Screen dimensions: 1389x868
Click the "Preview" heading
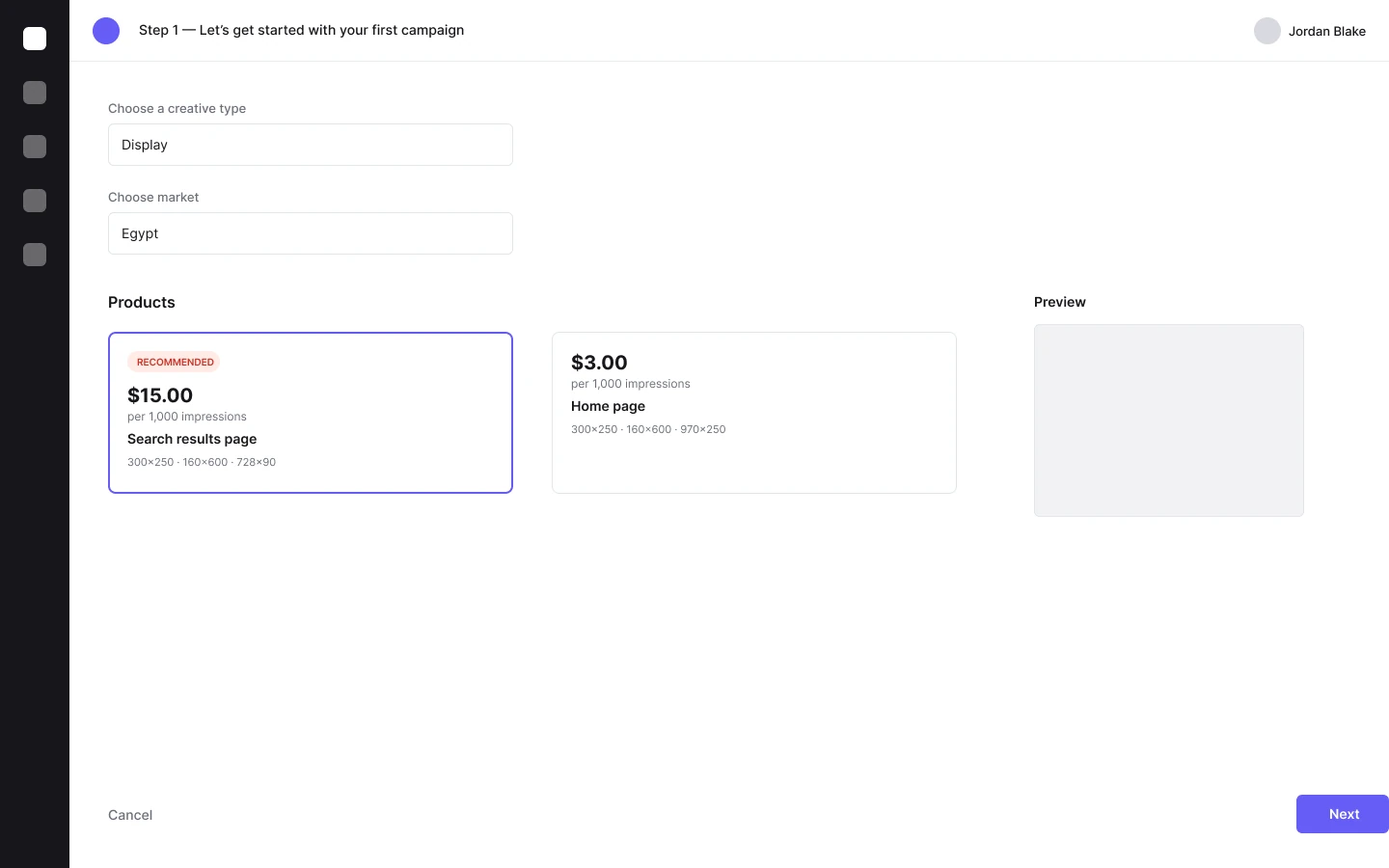point(1060,302)
